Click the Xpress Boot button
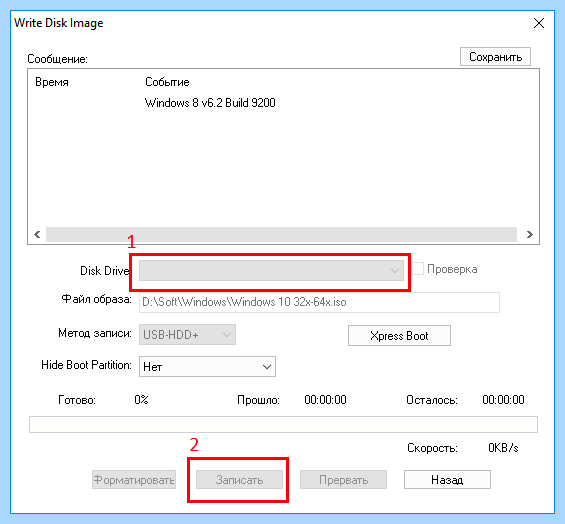Image resolution: width=565 pixels, height=524 pixels. click(x=399, y=336)
